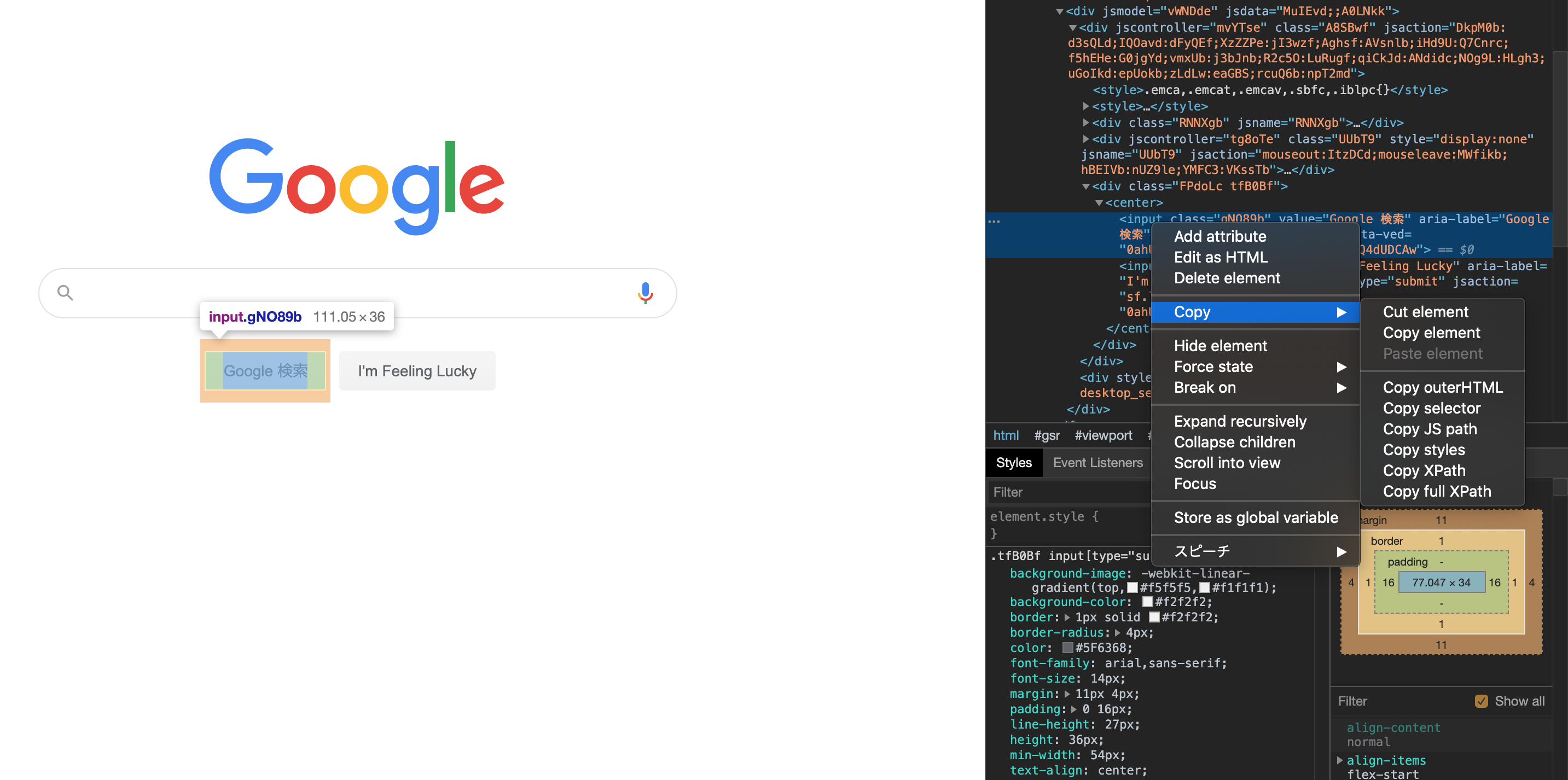This screenshot has width=1568, height=780.
Task: Switch to the Event Listeners tab
Action: point(1097,462)
